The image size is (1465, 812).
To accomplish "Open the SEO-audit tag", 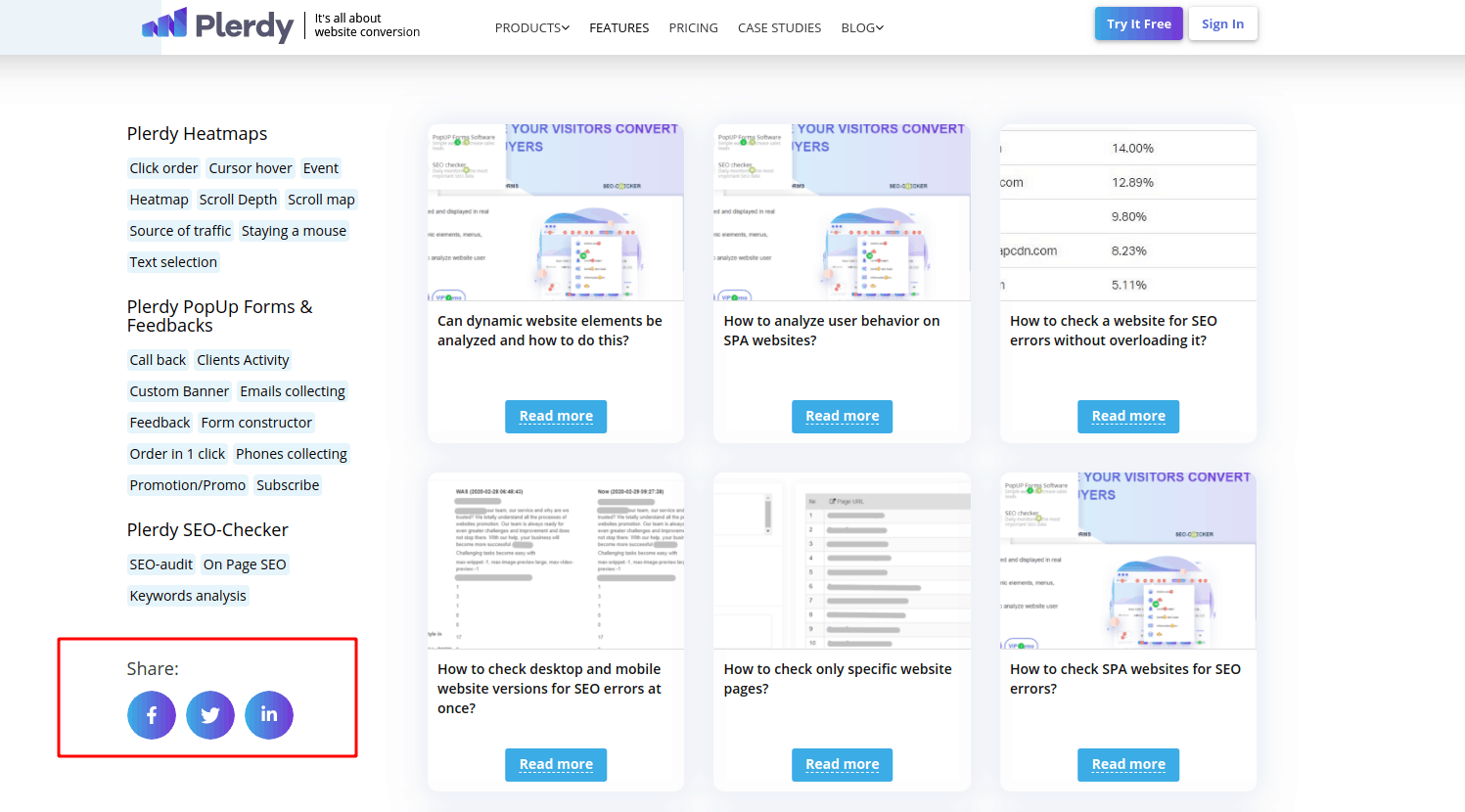I will [160, 564].
